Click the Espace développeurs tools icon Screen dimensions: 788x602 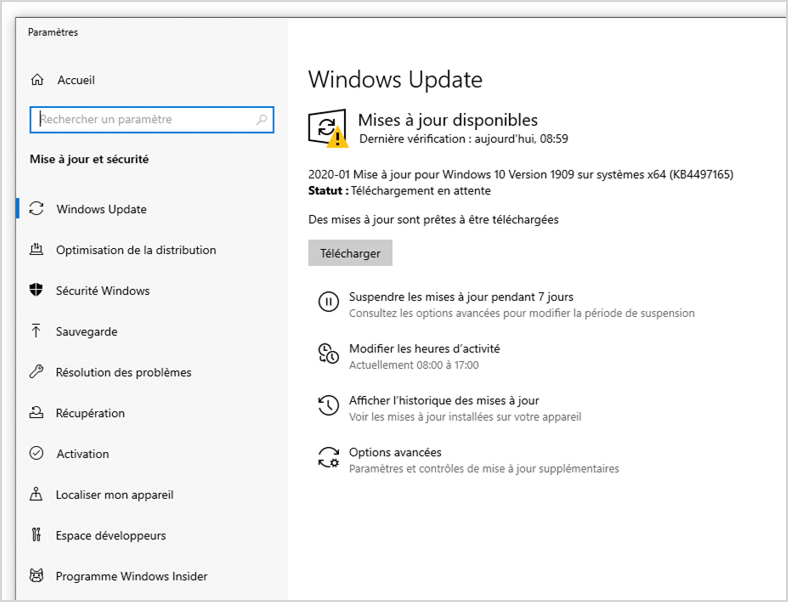(36, 535)
